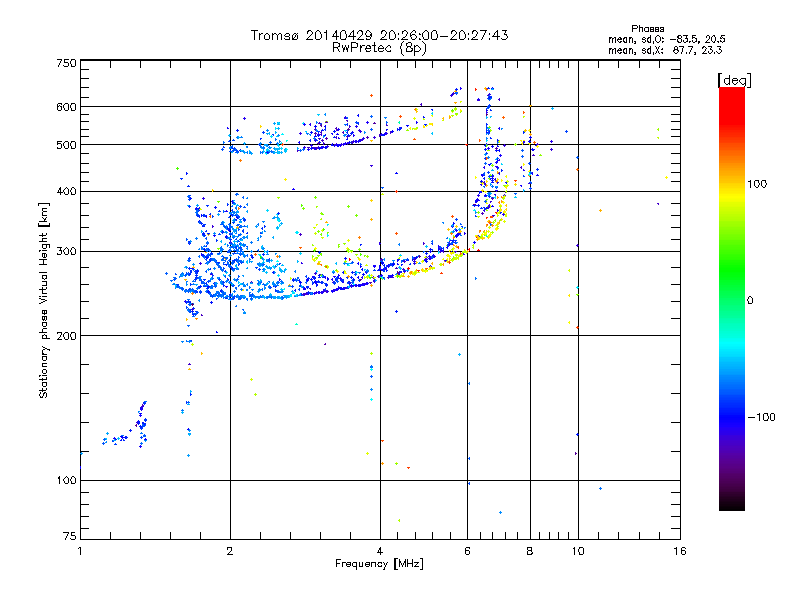
Task: Click the '[deg]' colorbar label
Action: point(734,80)
